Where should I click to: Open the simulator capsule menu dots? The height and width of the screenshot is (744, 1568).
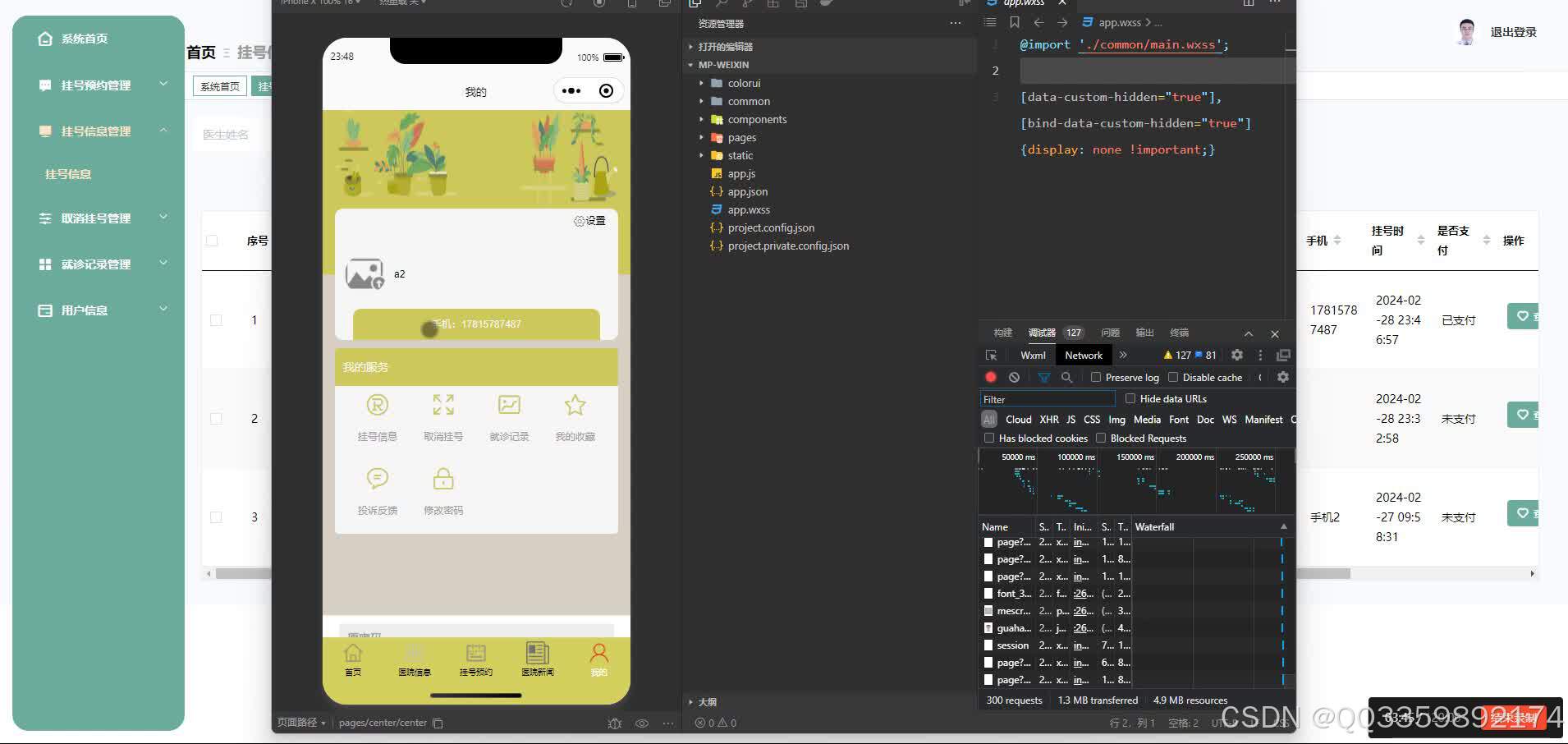click(x=571, y=91)
